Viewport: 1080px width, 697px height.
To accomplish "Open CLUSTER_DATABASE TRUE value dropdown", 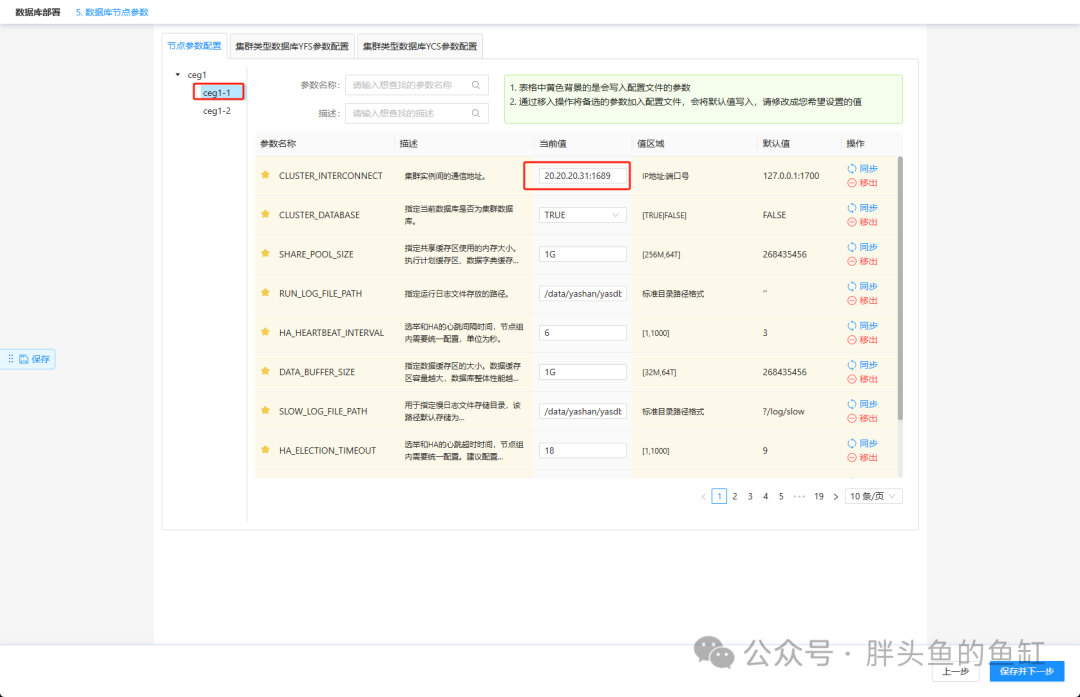I will (583, 215).
